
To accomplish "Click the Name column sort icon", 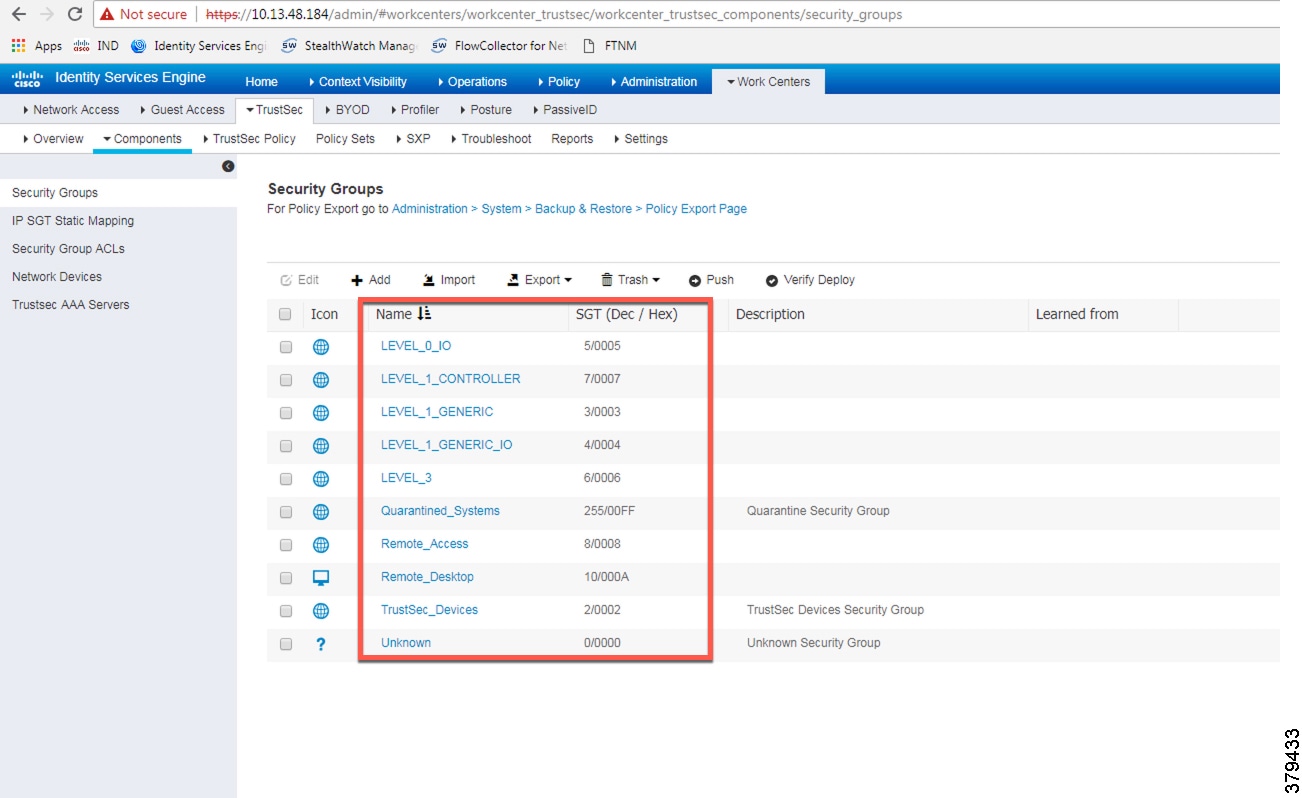I will click(424, 314).
